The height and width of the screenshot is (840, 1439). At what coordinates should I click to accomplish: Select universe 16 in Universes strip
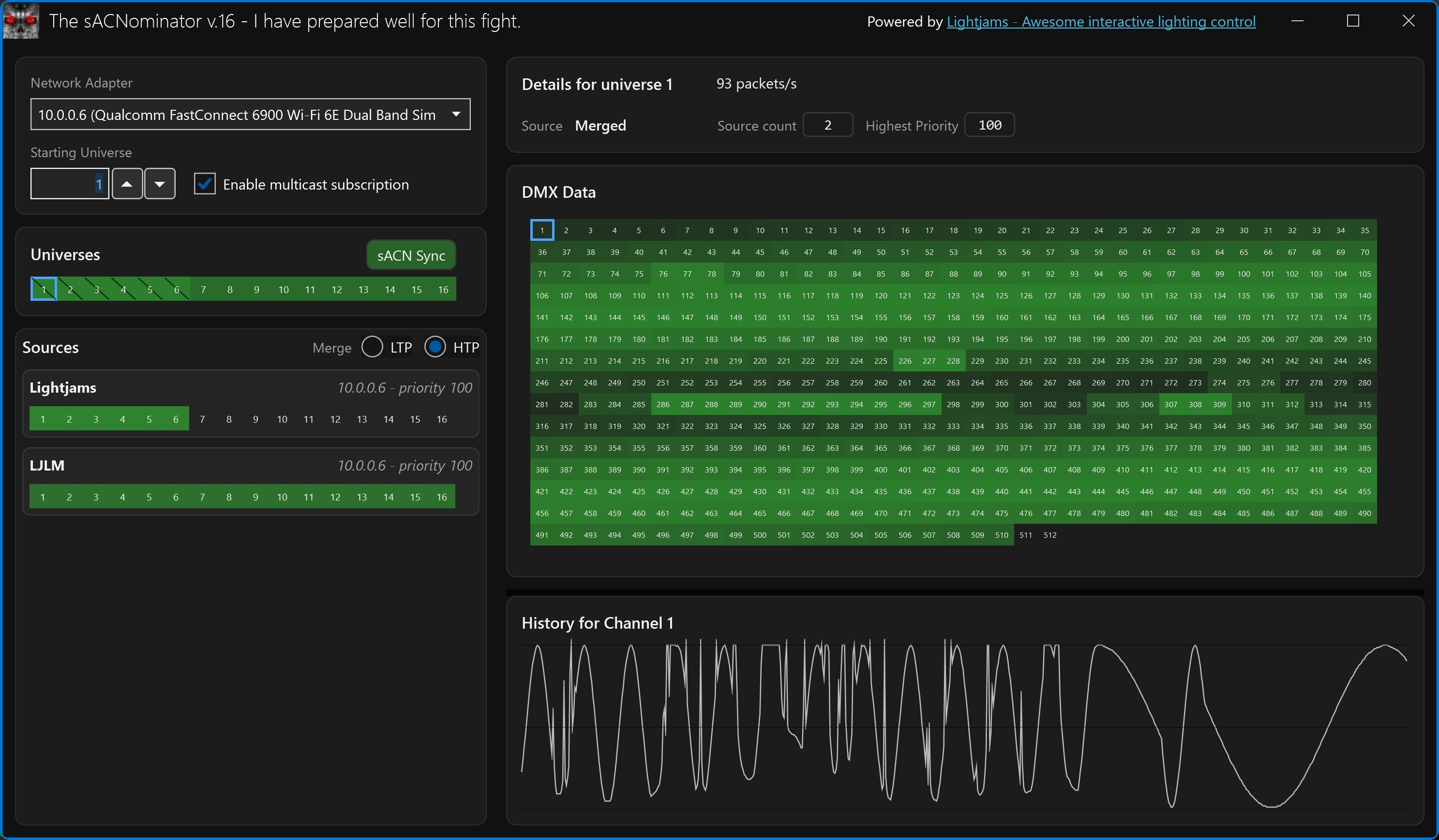point(443,289)
